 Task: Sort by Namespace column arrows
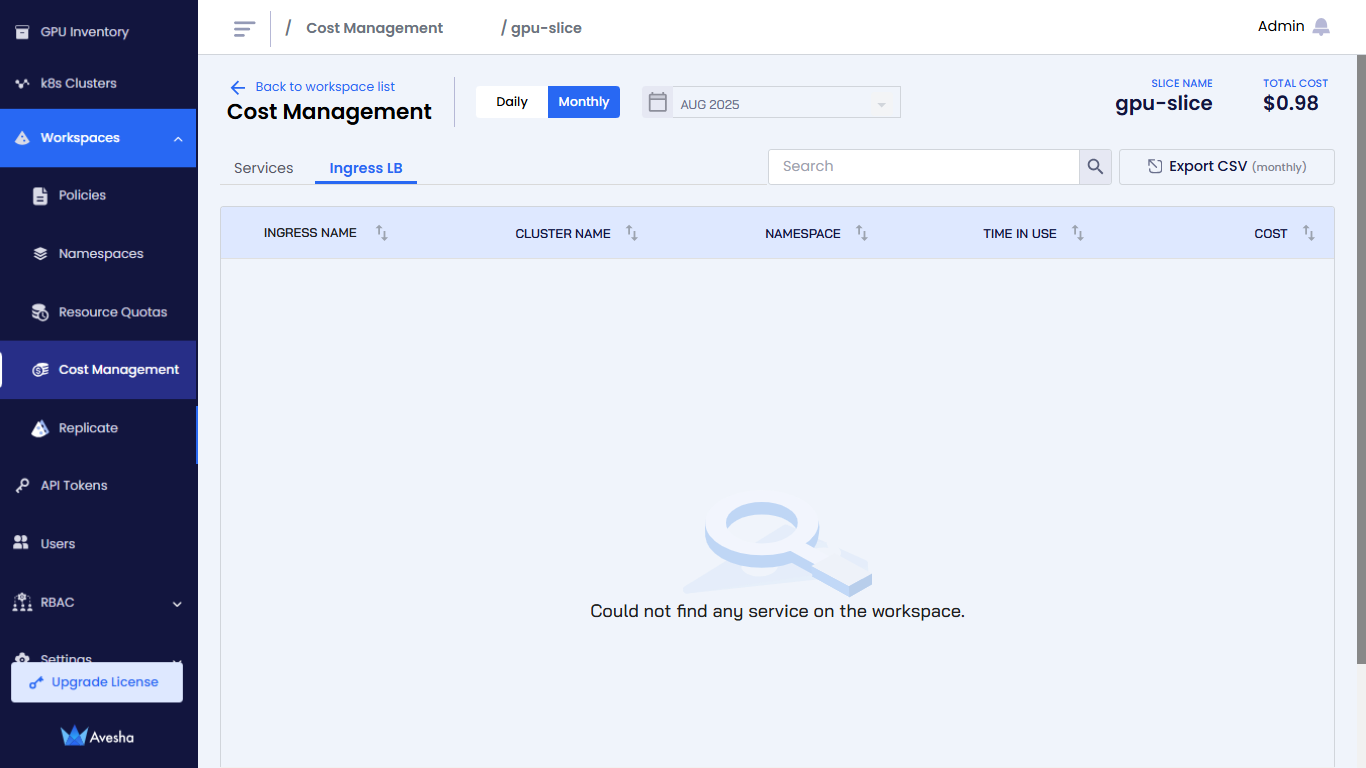[x=861, y=233]
